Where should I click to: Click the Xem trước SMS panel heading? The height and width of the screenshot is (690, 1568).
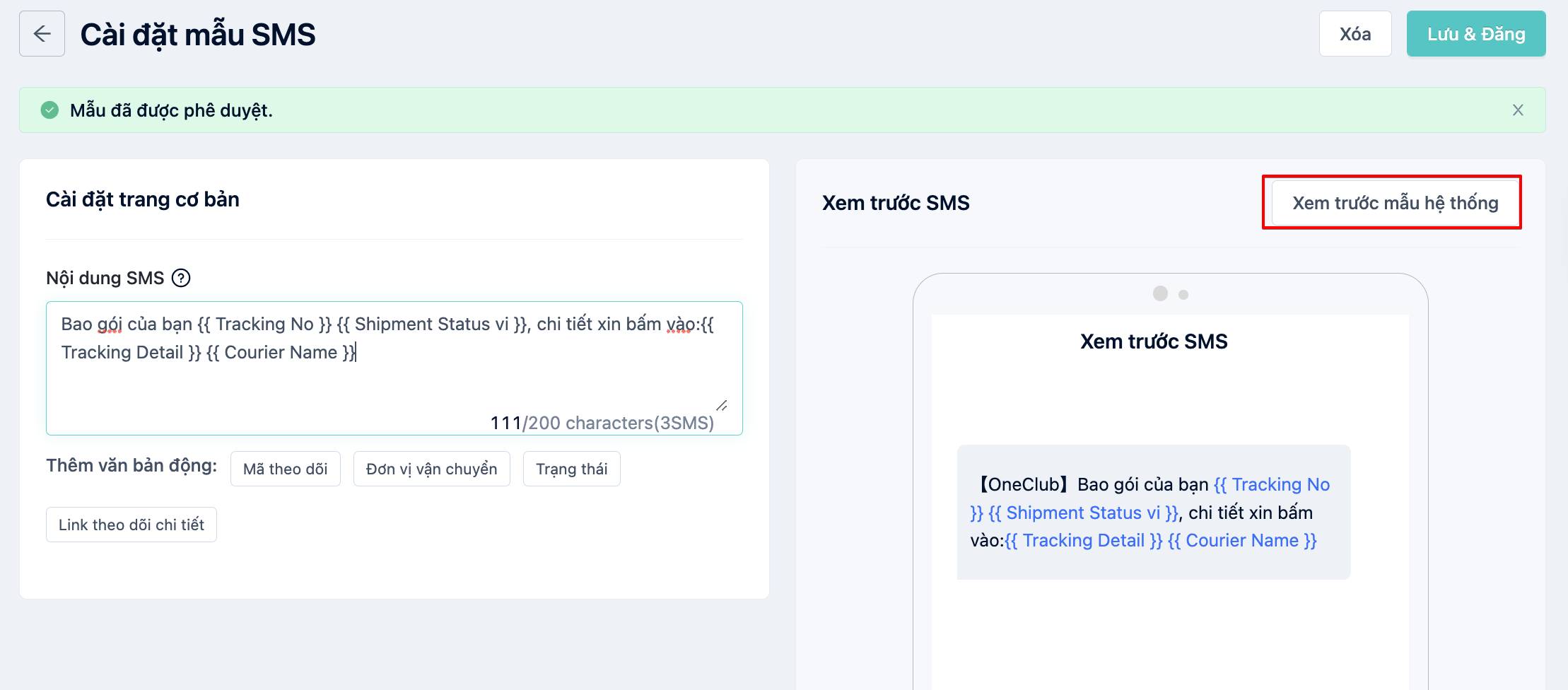[x=896, y=203]
